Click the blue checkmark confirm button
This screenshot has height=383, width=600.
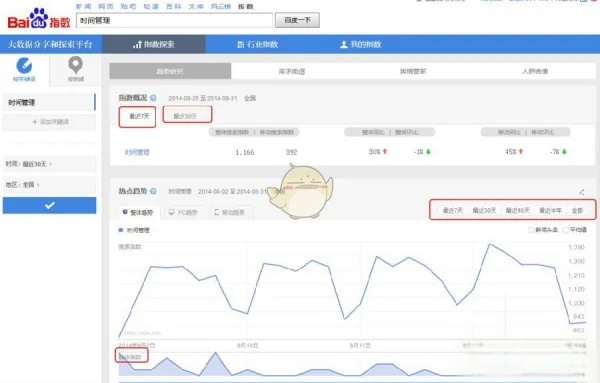(49, 205)
